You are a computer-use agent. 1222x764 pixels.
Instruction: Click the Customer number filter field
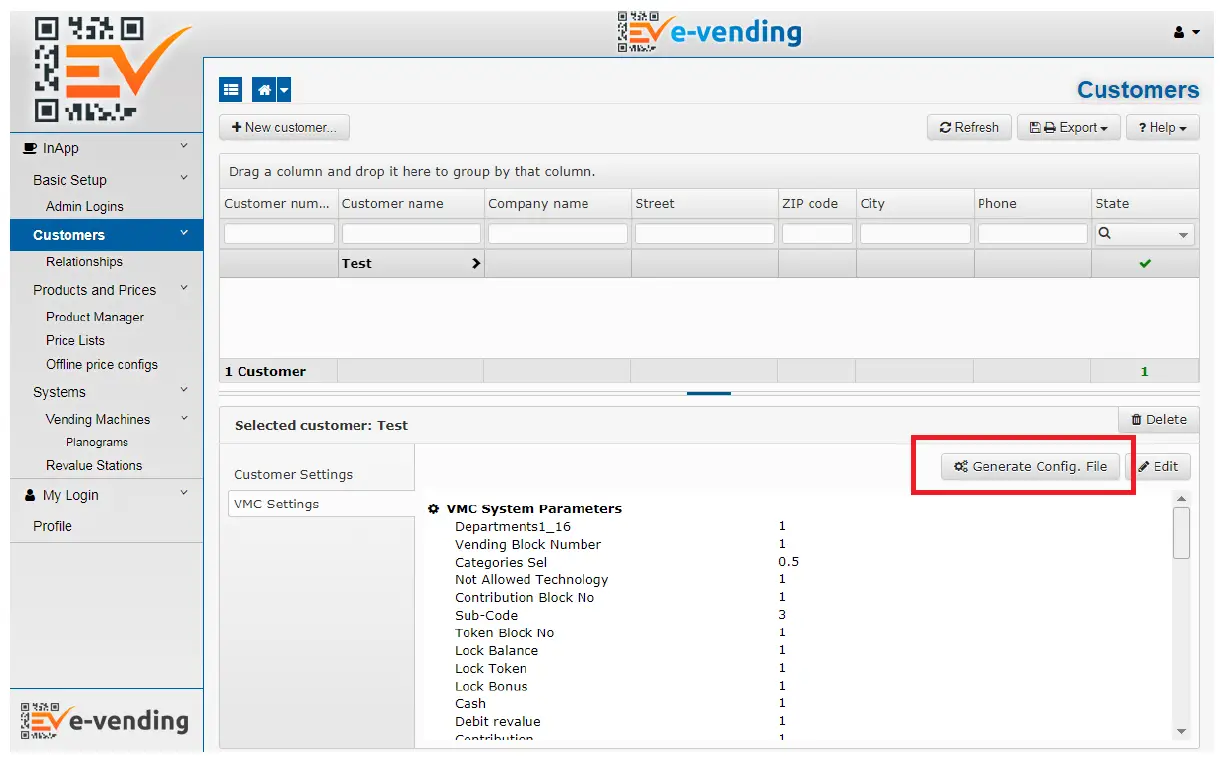click(x=279, y=234)
